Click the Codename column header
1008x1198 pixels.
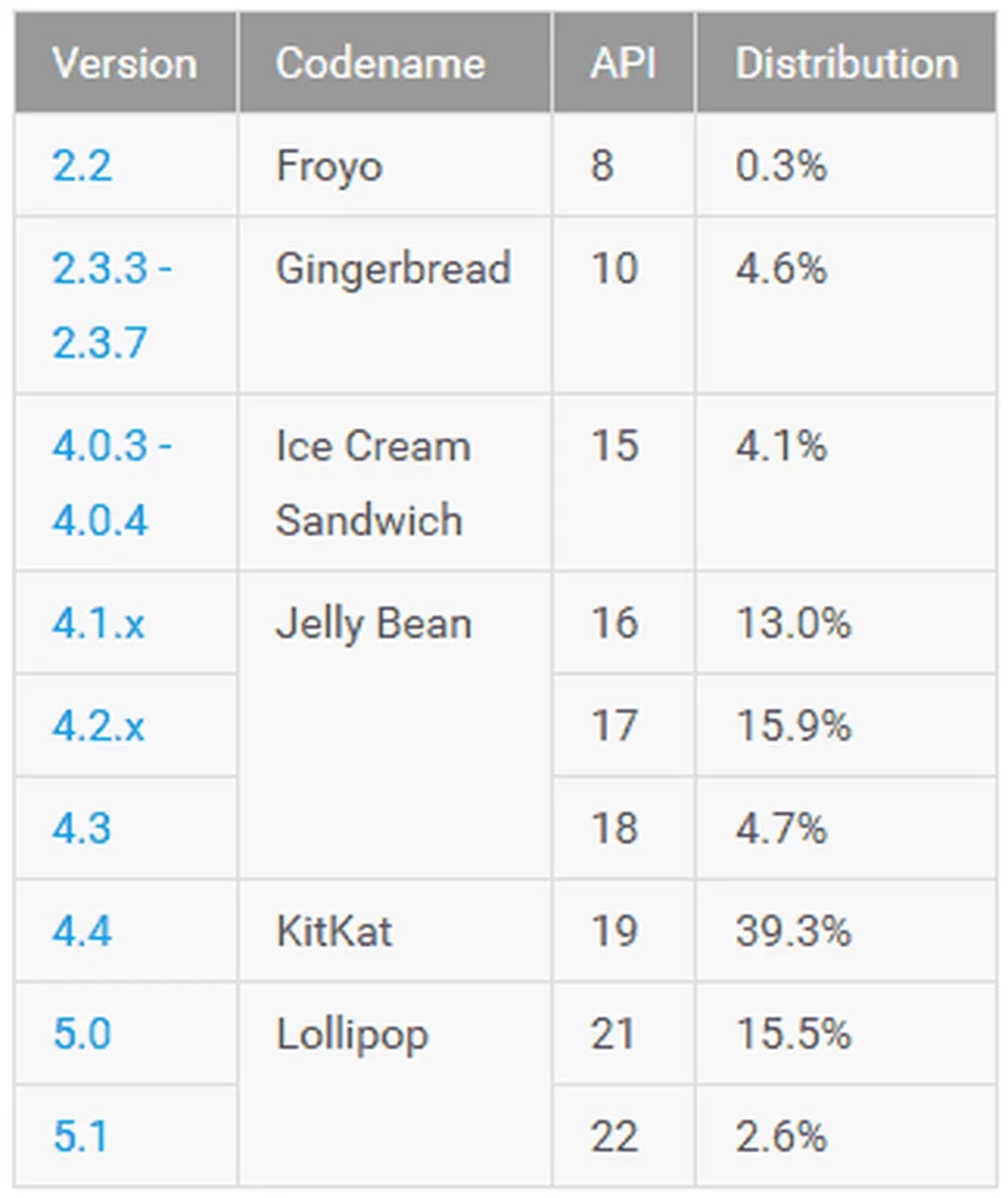[380, 64]
